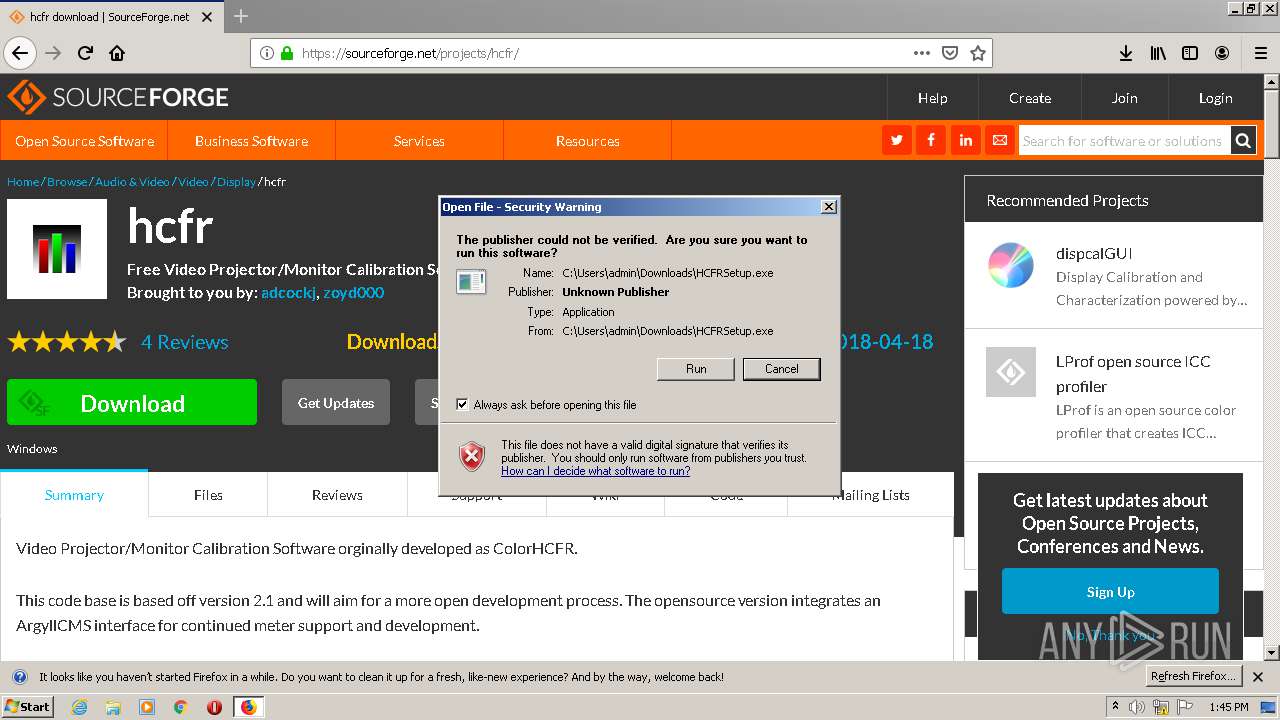Image resolution: width=1280 pixels, height=720 pixels.
Task: Click the Pocket save icon in address bar
Action: coord(950,53)
